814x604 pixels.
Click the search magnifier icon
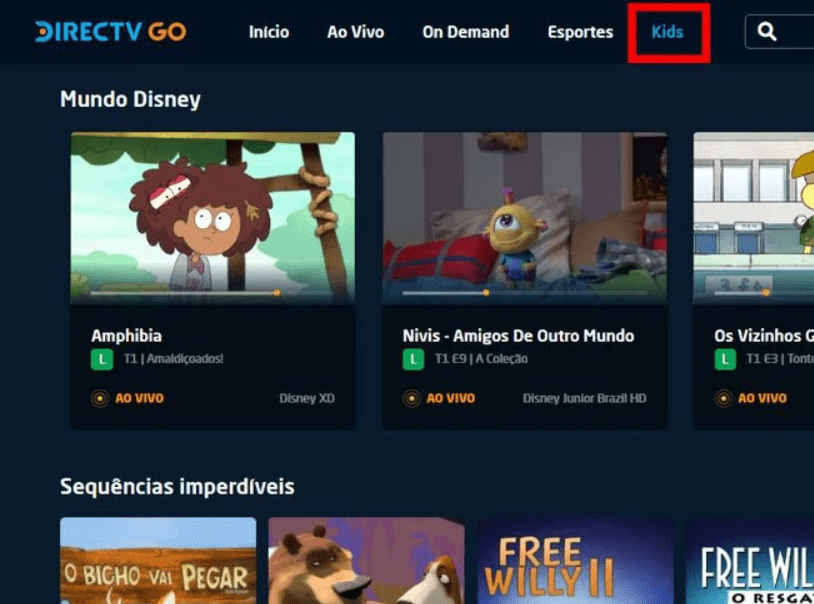[x=767, y=32]
